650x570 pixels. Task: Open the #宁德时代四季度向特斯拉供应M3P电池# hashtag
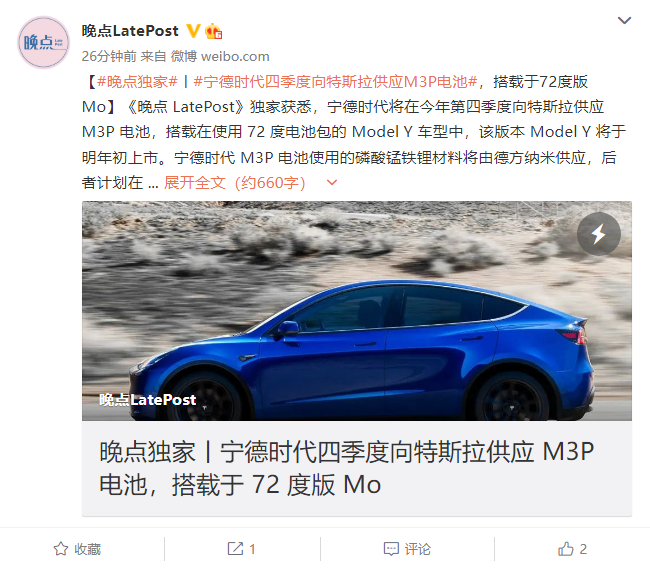335,82
